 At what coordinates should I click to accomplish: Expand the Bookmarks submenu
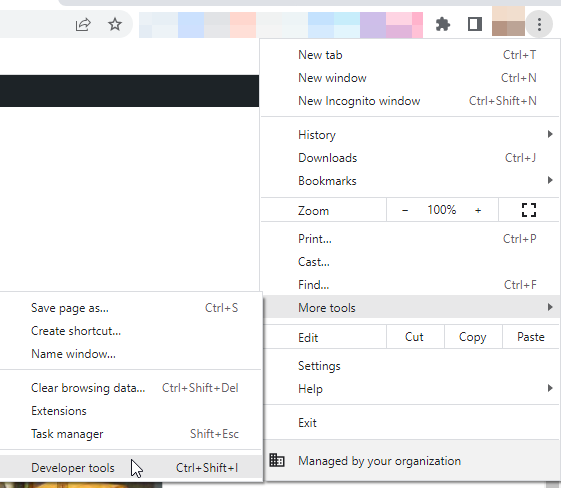tap(410, 181)
